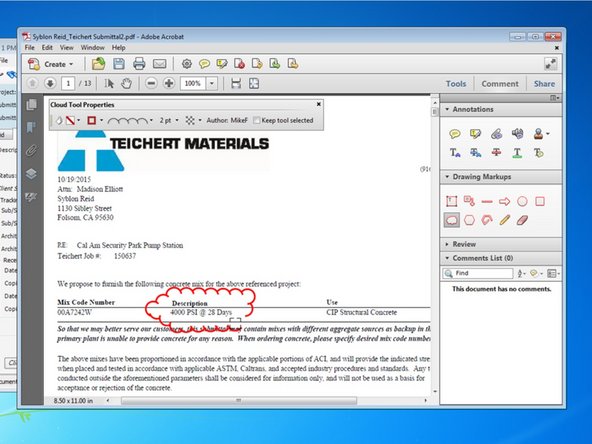The width and height of the screenshot is (592, 444).
Task: Show the Layers navigation panel
Action: click(31, 174)
